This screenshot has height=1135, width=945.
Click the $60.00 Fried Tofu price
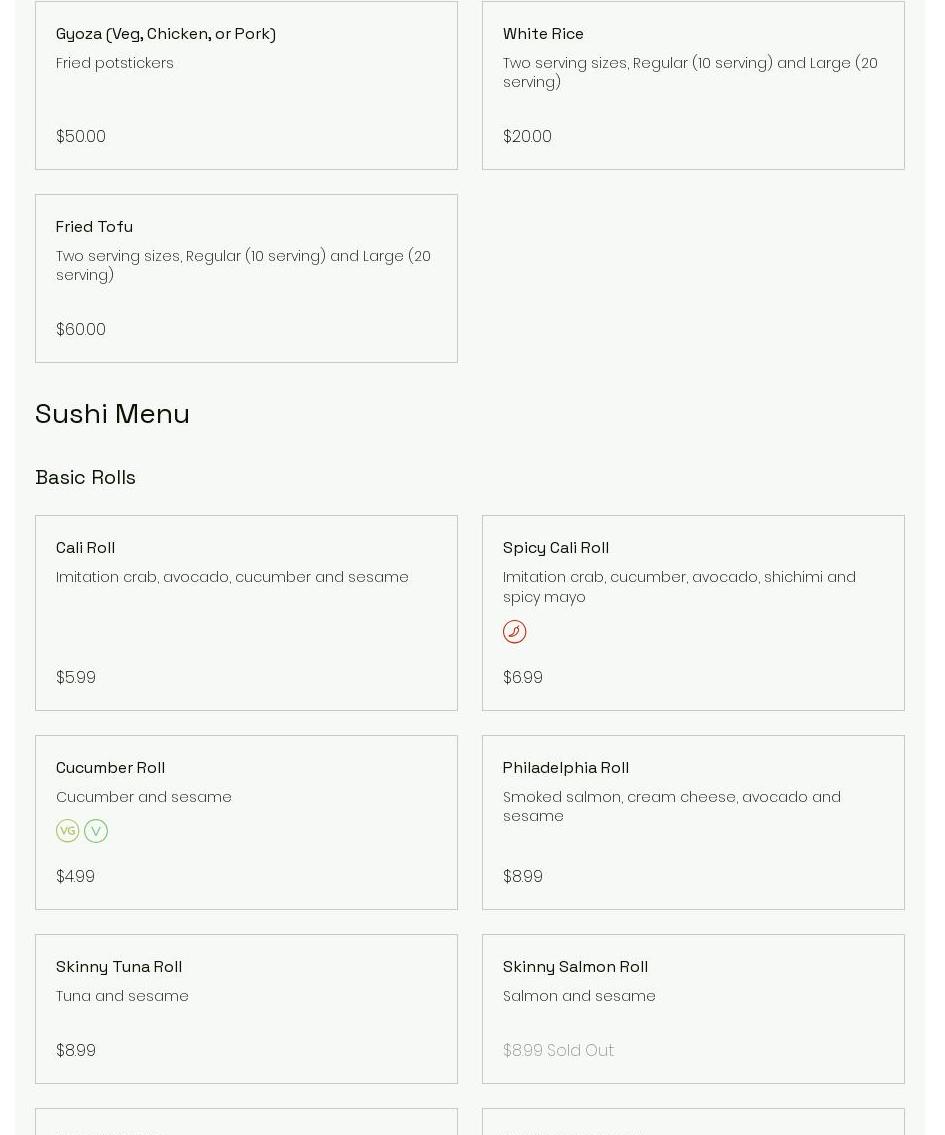80,329
